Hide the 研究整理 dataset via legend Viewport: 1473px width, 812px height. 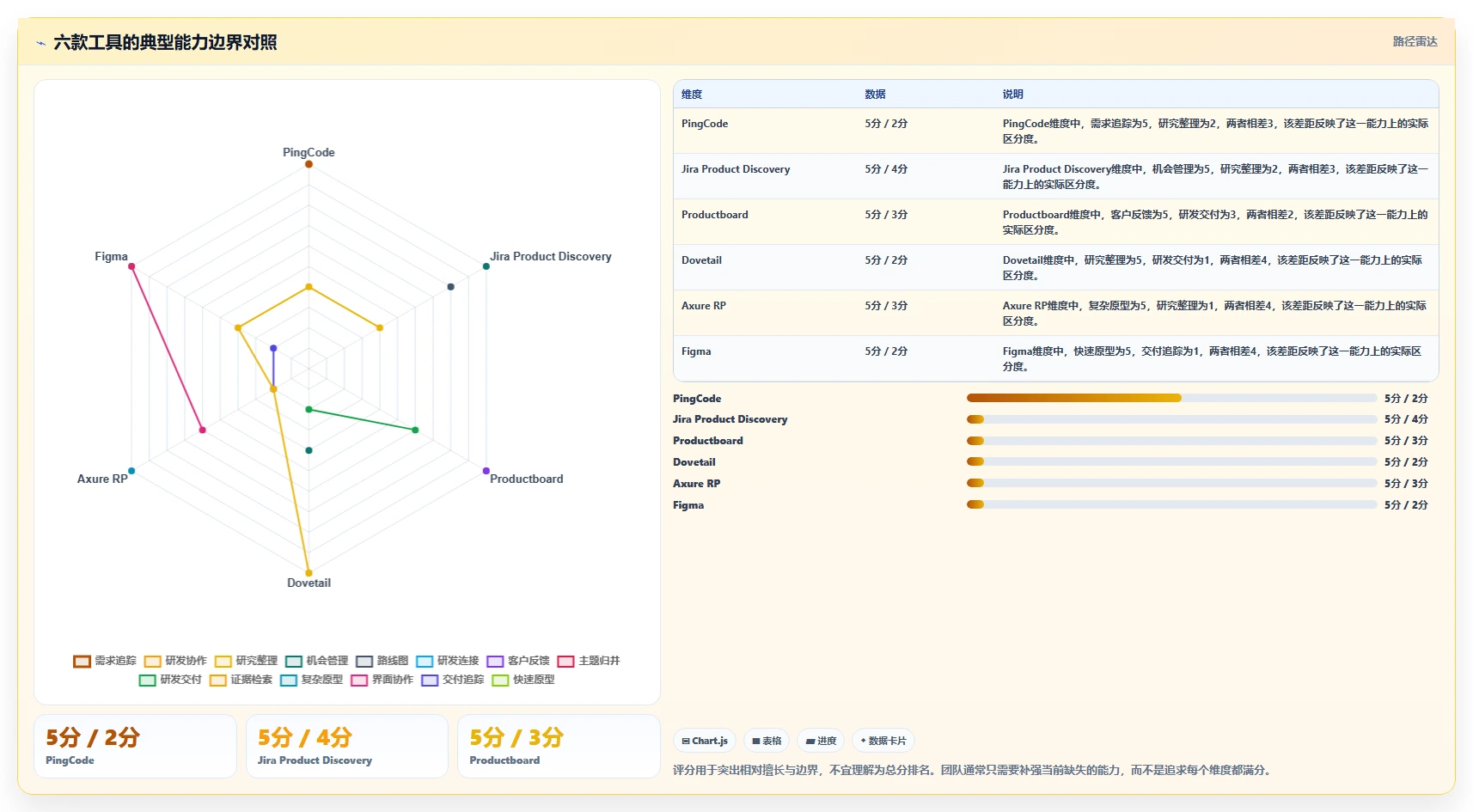coord(246,661)
